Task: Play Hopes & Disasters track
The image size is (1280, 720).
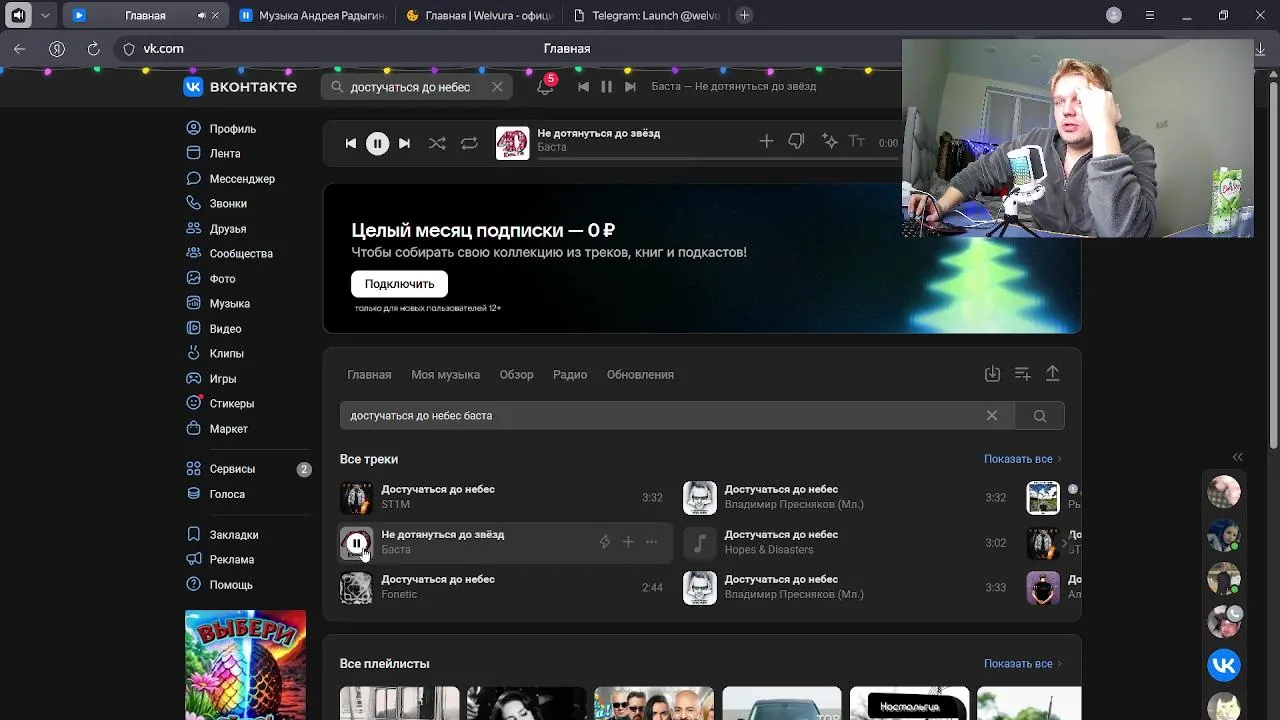Action: (x=700, y=543)
